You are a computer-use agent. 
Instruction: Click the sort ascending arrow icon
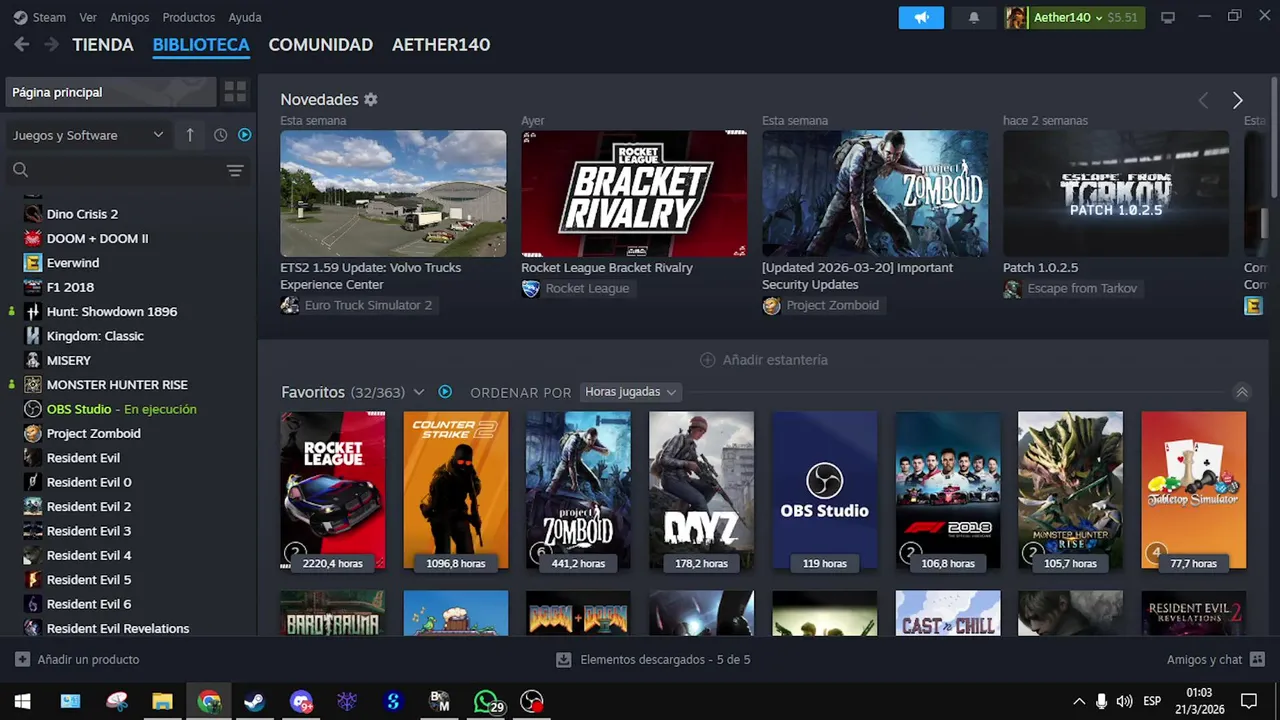click(190, 135)
